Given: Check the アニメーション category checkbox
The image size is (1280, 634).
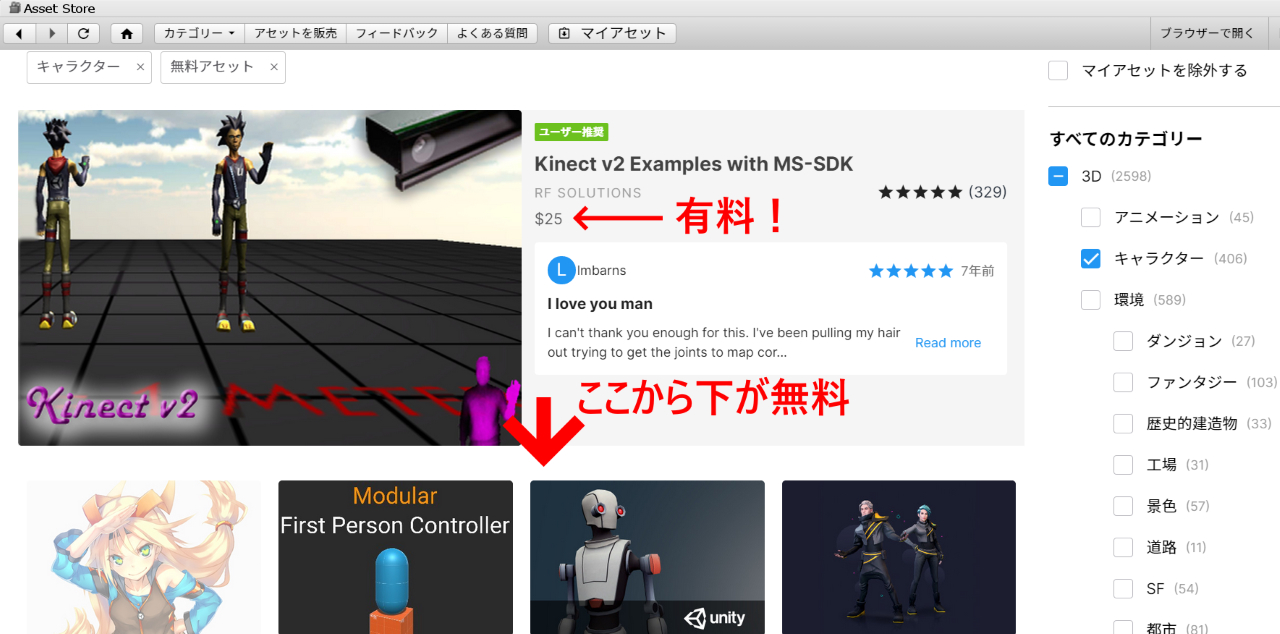Looking at the screenshot, I should [1090, 217].
